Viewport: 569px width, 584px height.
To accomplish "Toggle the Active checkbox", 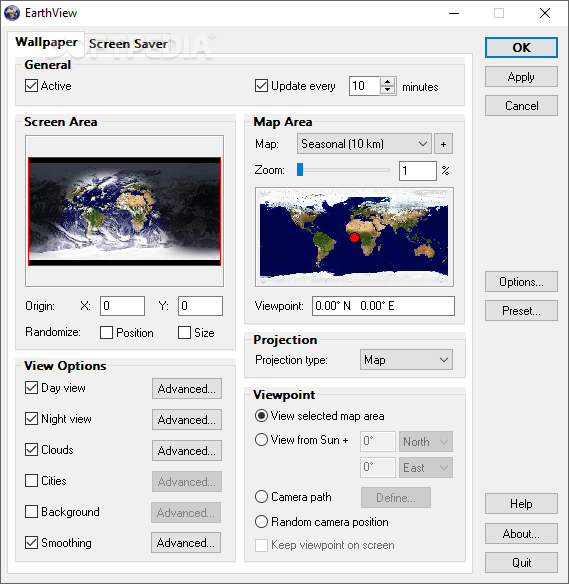I will click(31, 86).
